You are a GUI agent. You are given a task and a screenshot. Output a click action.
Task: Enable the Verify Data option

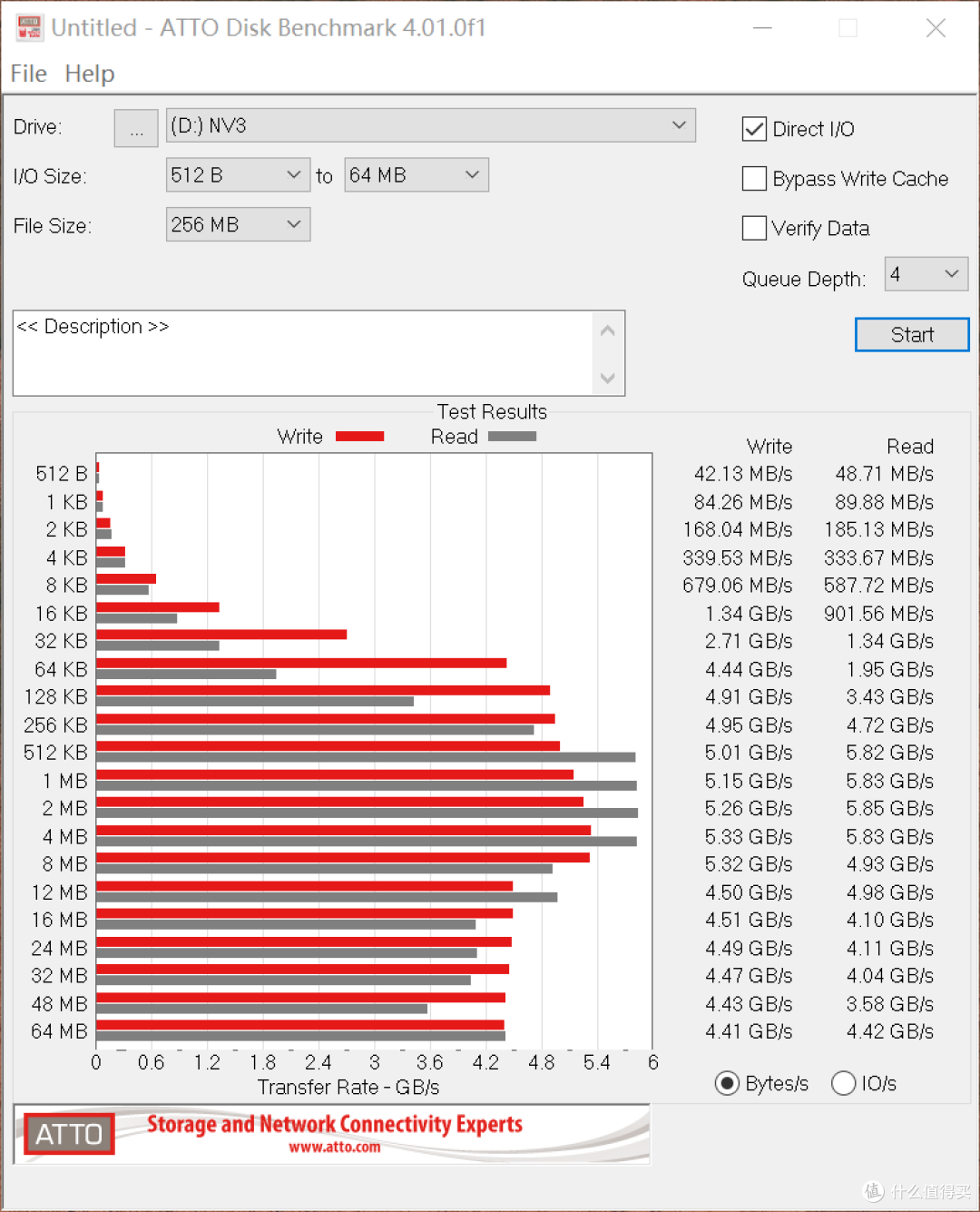(x=754, y=228)
